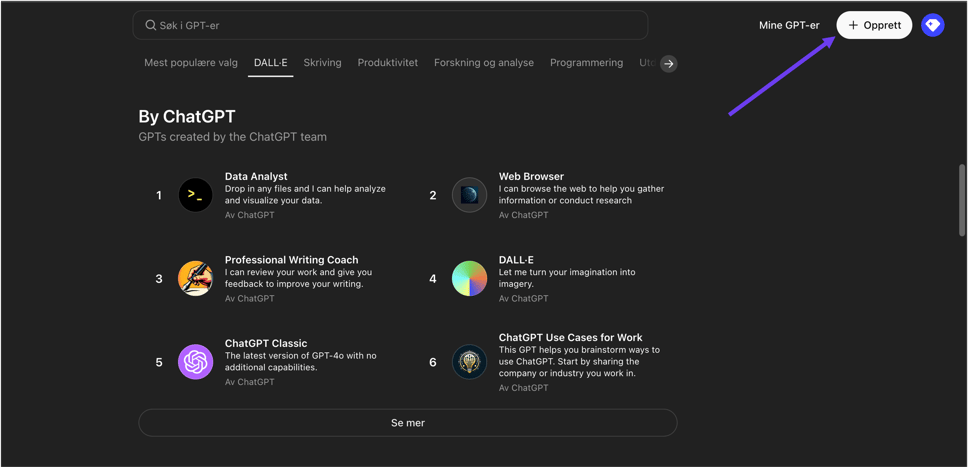Go to Forskning og analyse tab
968x467 pixels.
[x=483, y=63]
